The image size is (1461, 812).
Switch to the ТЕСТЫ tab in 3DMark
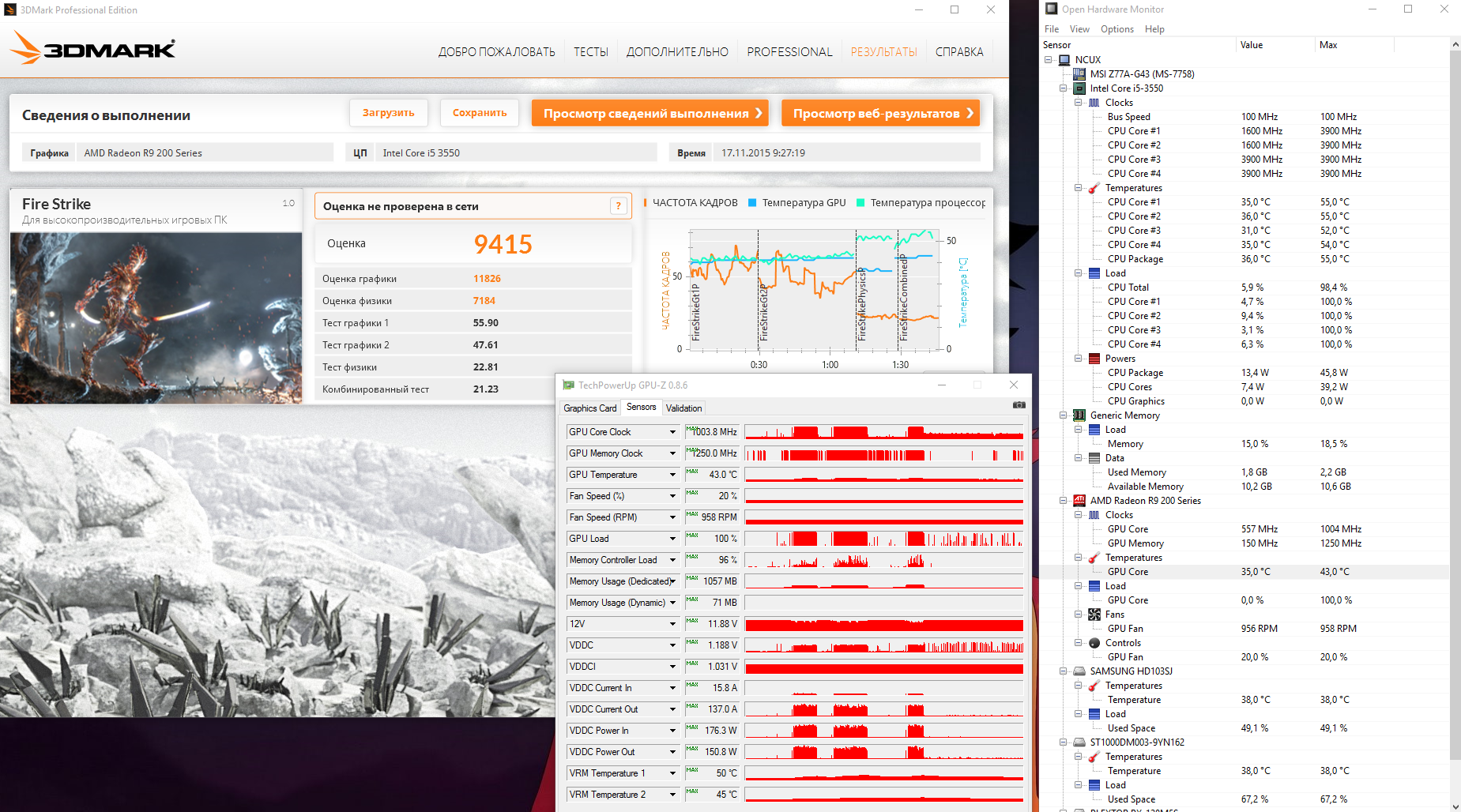[x=591, y=52]
